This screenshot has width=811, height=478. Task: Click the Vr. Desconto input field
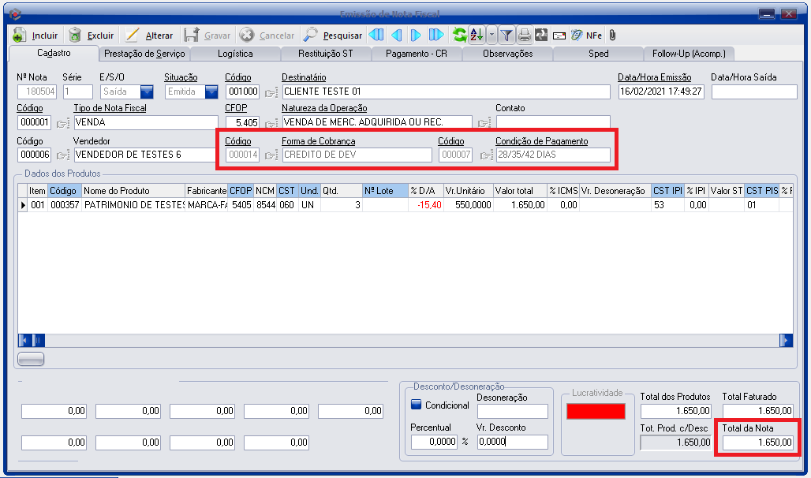[x=511, y=442]
